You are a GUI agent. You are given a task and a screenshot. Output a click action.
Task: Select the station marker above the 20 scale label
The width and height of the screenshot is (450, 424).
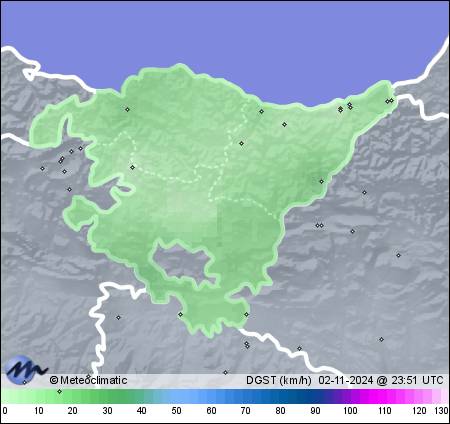click(59, 391)
